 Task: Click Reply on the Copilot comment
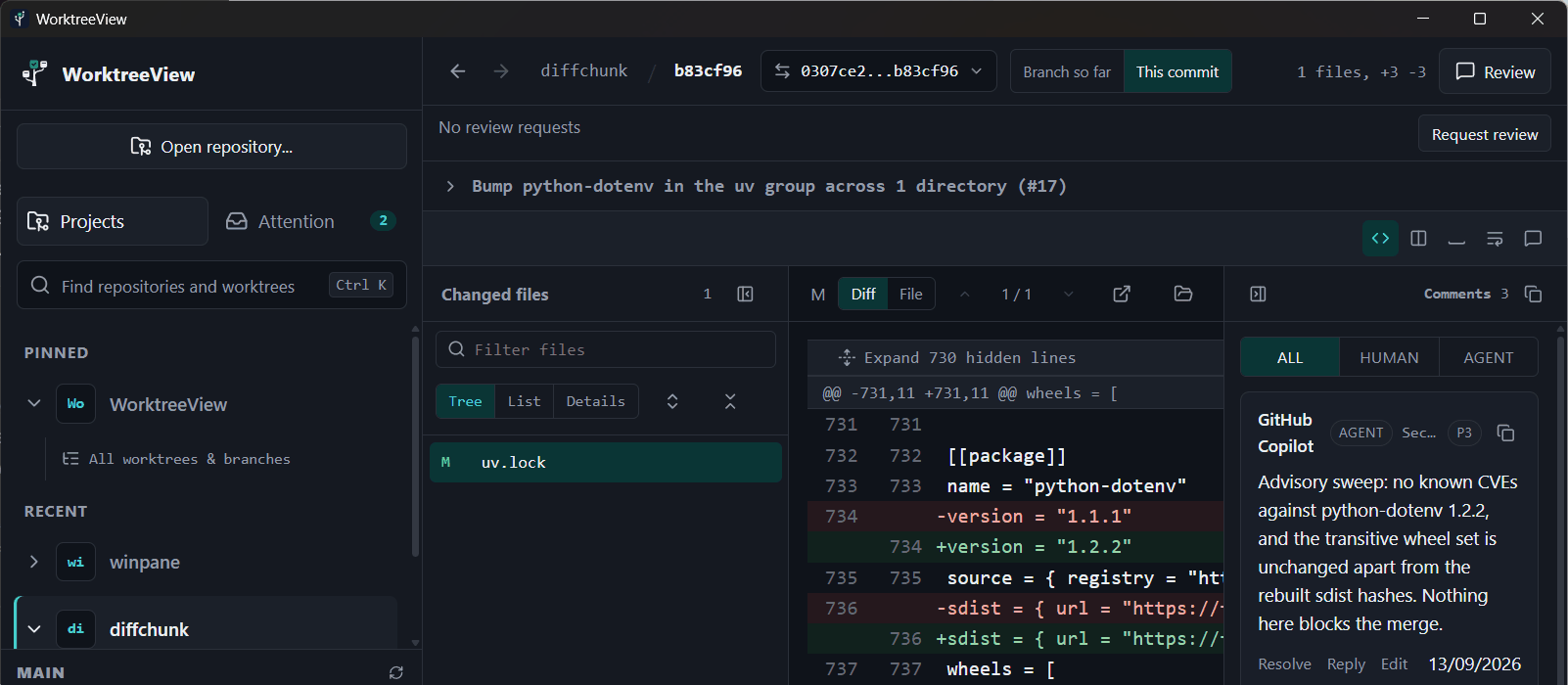[1346, 663]
